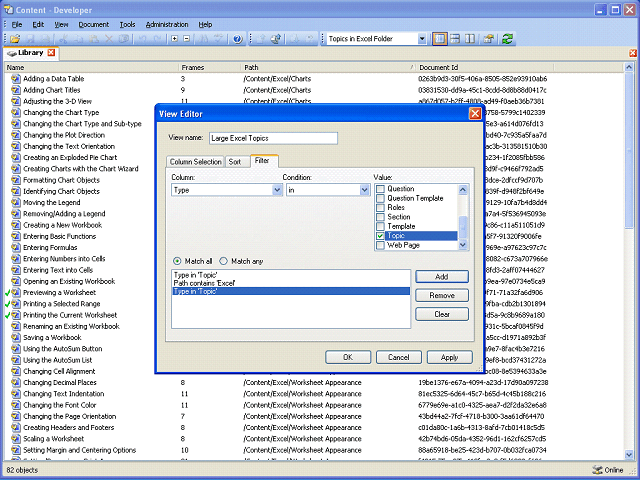
Task: Click the grayed-out find binoculars icon
Action: click(x=204, y=39)
